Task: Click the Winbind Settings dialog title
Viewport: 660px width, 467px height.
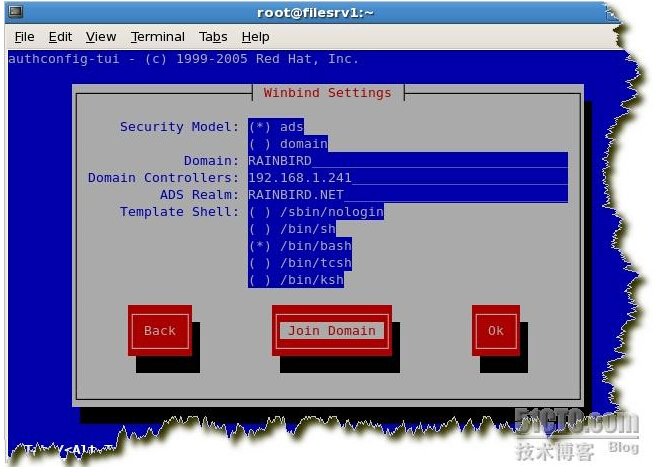Action: click(327, 93)
